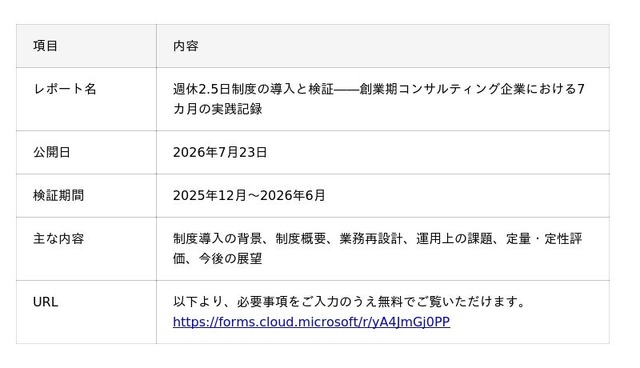Image resolution: width=640 pixels, height=368 pixels.
Task: Click the phrase 業務再設計
Action: click(x=371, y=238)
